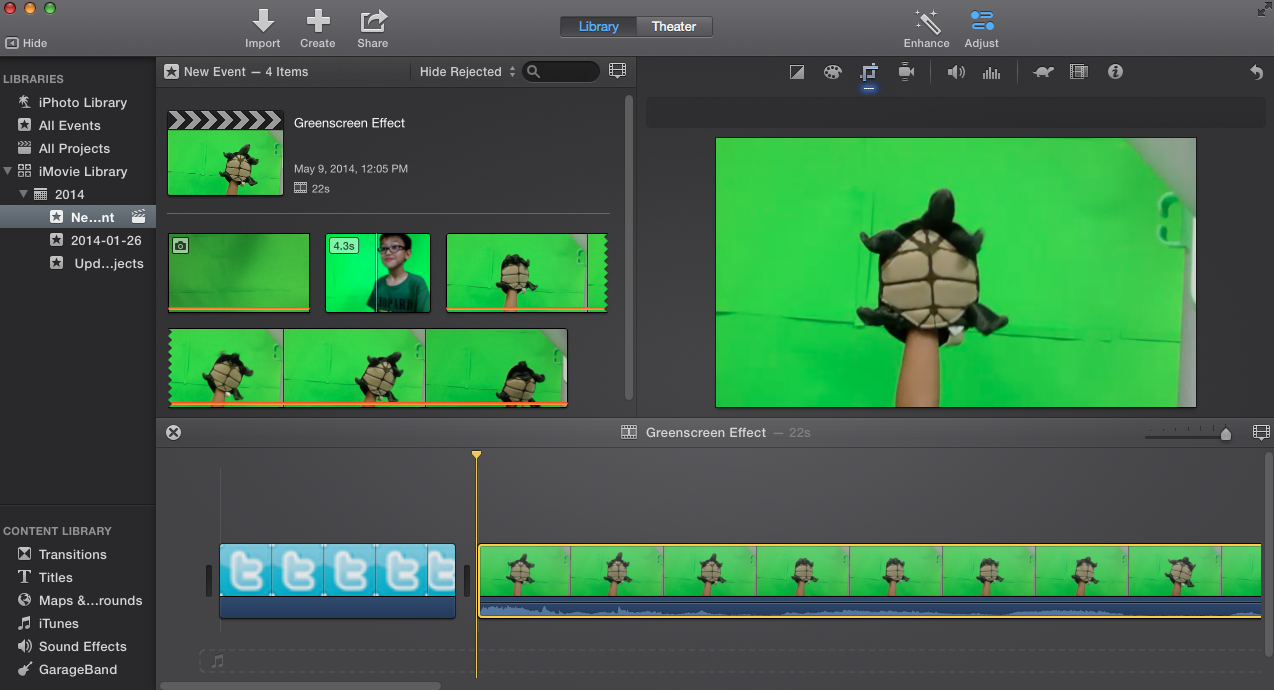The width and height of the screenshot is (1274, 690).
Task: Hide the Libraries sidebar
Action: (x=26, y=43)
